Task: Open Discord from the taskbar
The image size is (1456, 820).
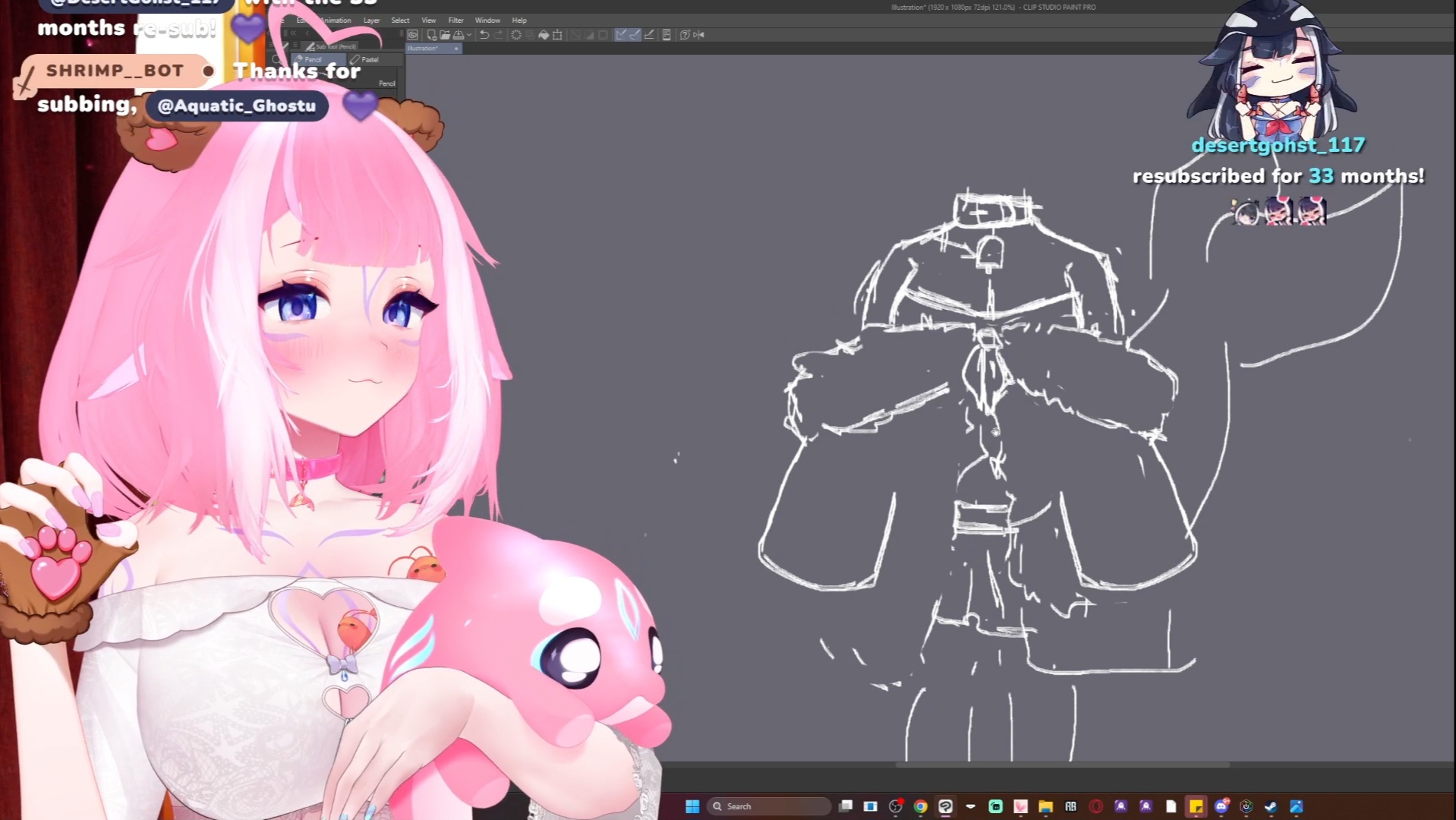Action: point(1221,806)
